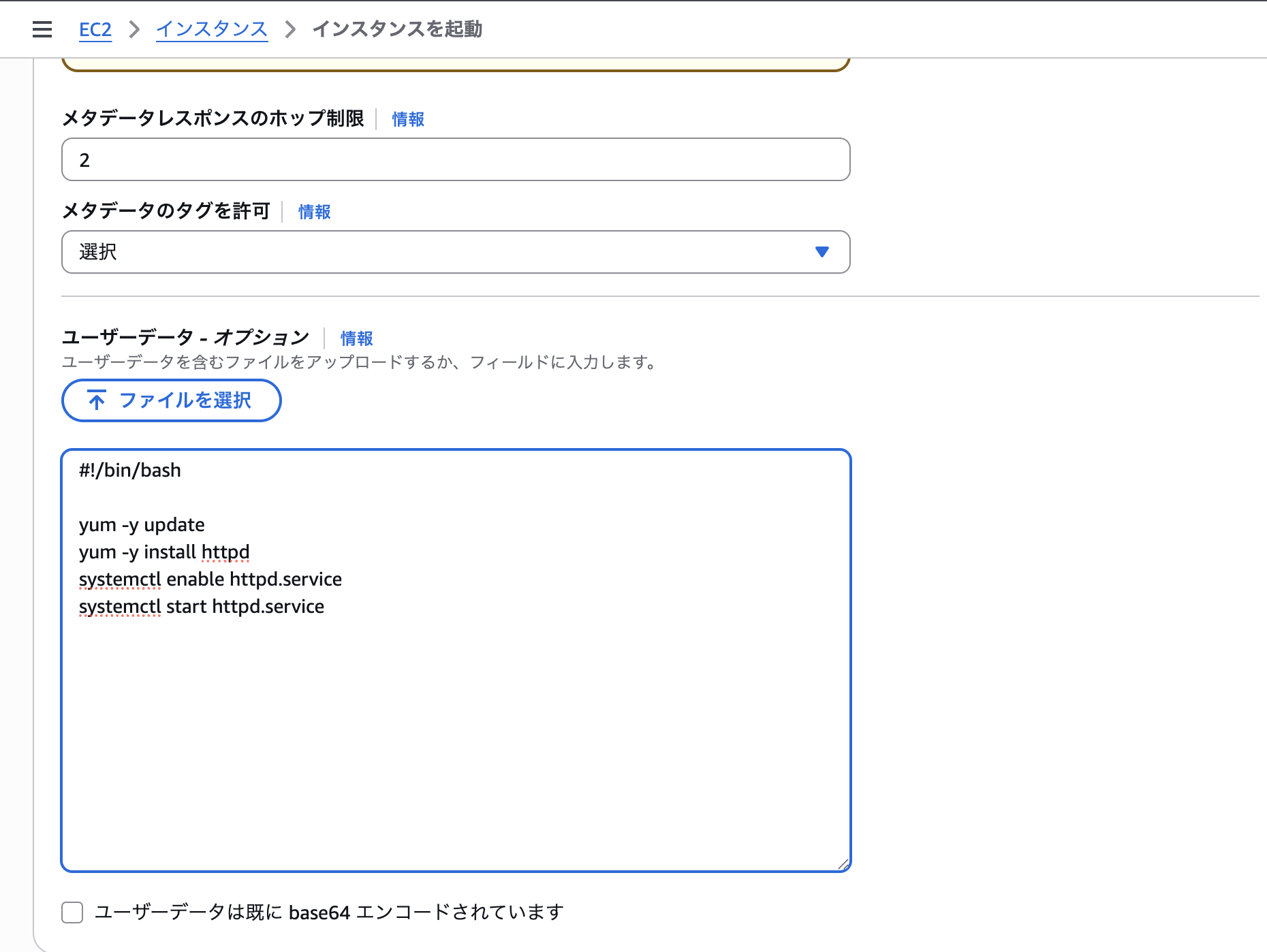The height and width of the screenshot is (952, 1267).
Task: Click the resize handle of the user data textarea
Action: pyautogui.click(x=843, y=863)
